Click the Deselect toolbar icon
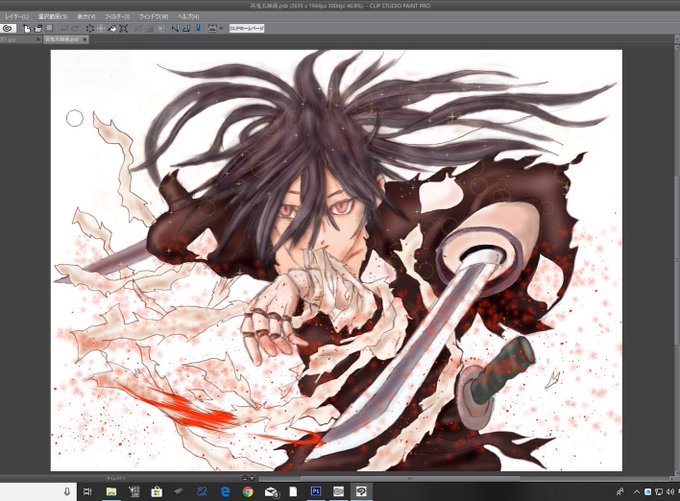This screenshot has width=680, height=501. 138,29
